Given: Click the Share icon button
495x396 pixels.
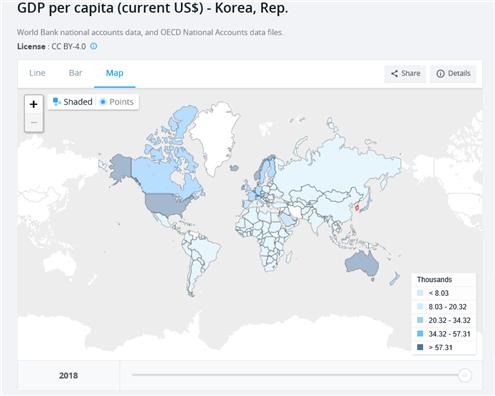Looking at the screenshot, I should coord(405,73).
